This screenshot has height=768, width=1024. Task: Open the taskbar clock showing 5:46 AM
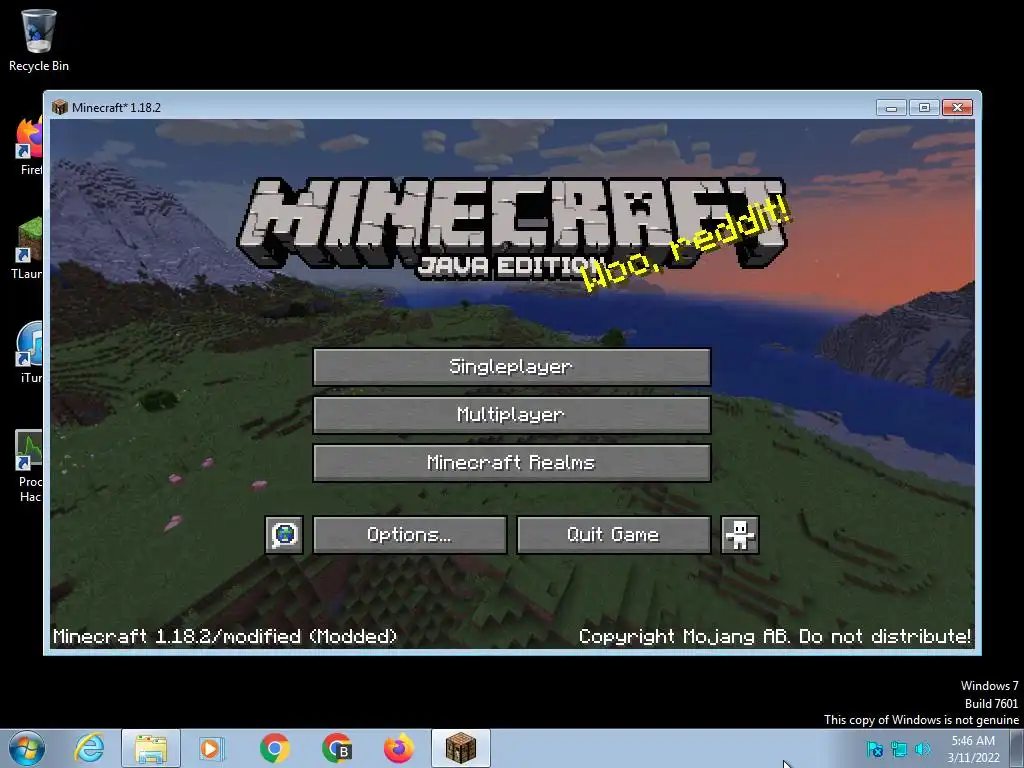pos(973,749)
